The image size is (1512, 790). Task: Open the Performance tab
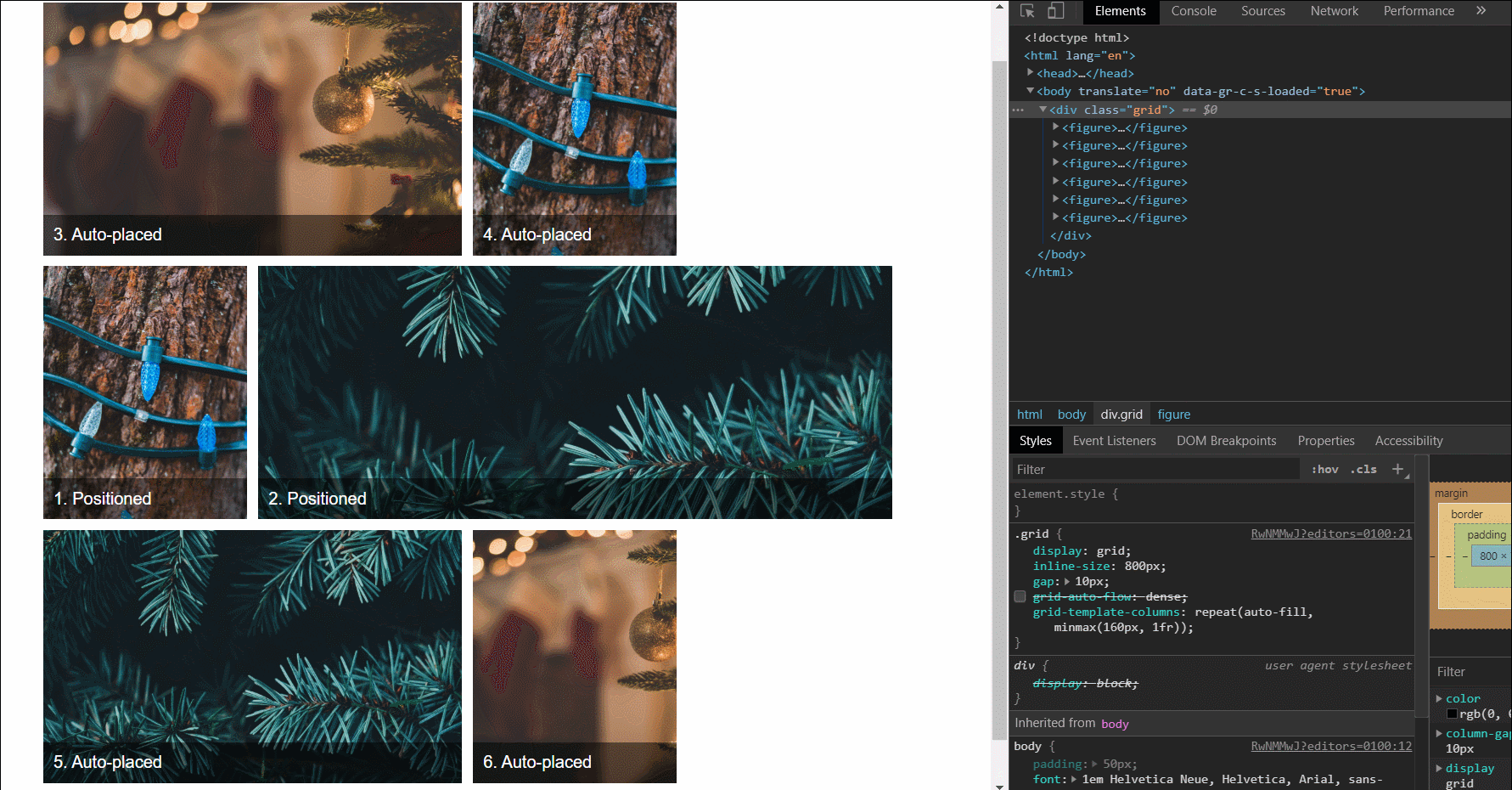(x=1419, y=11)
